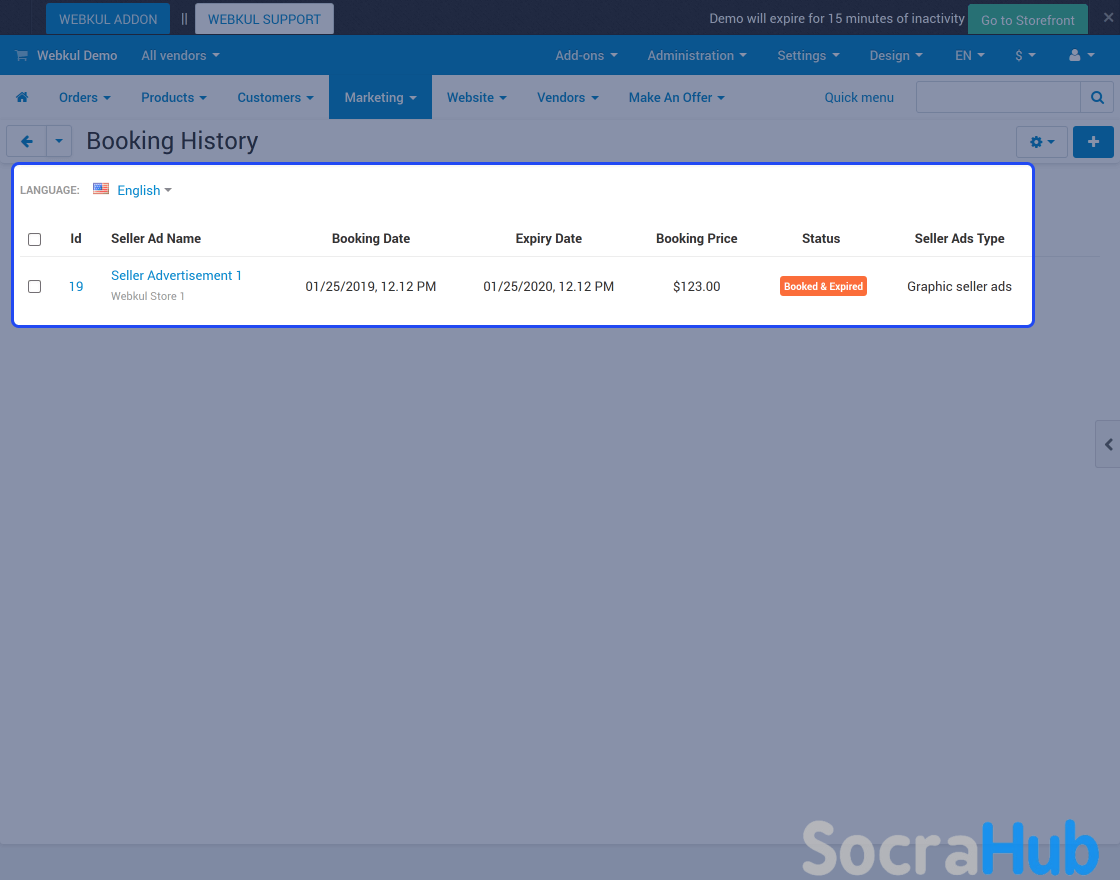
Task: Toggle the select-all checkbox in table header
Action: (35, 239)
